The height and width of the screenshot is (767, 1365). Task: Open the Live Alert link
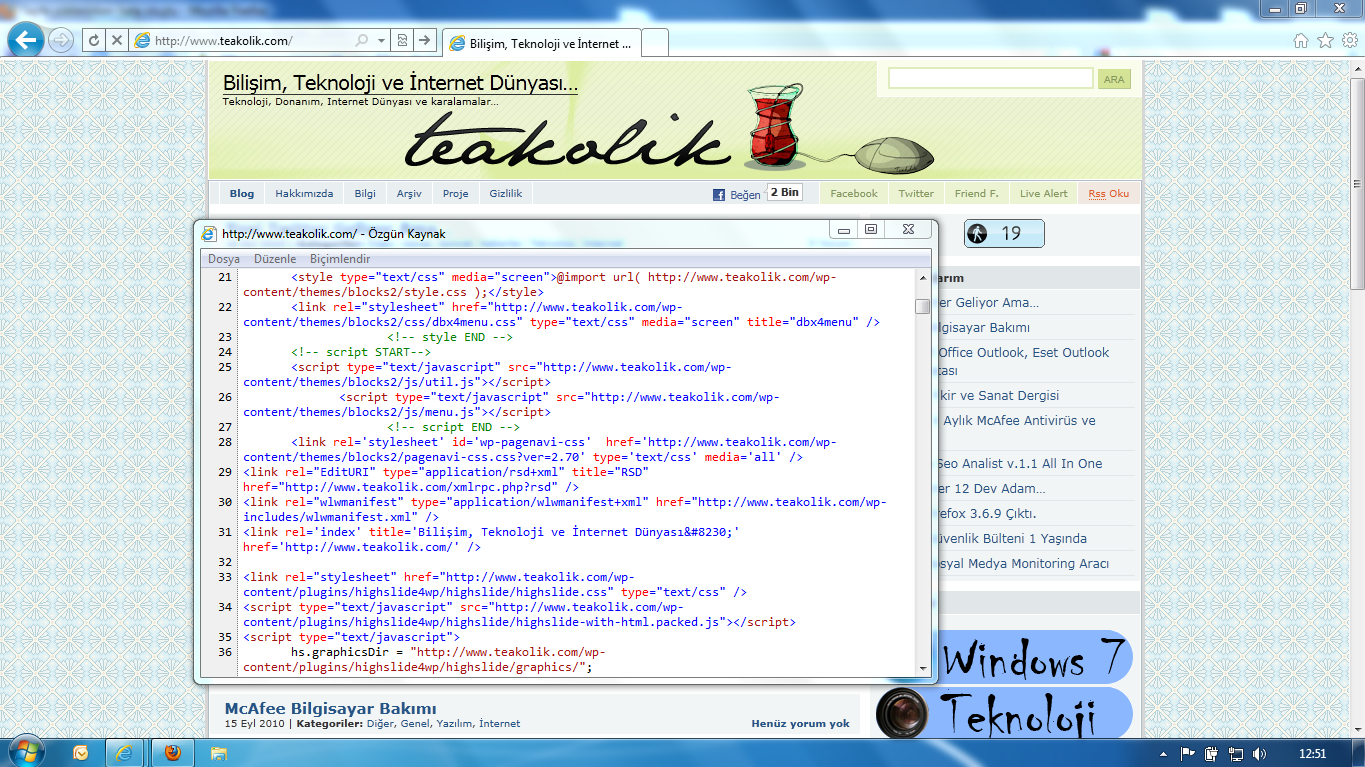[x=1043, y=193]
